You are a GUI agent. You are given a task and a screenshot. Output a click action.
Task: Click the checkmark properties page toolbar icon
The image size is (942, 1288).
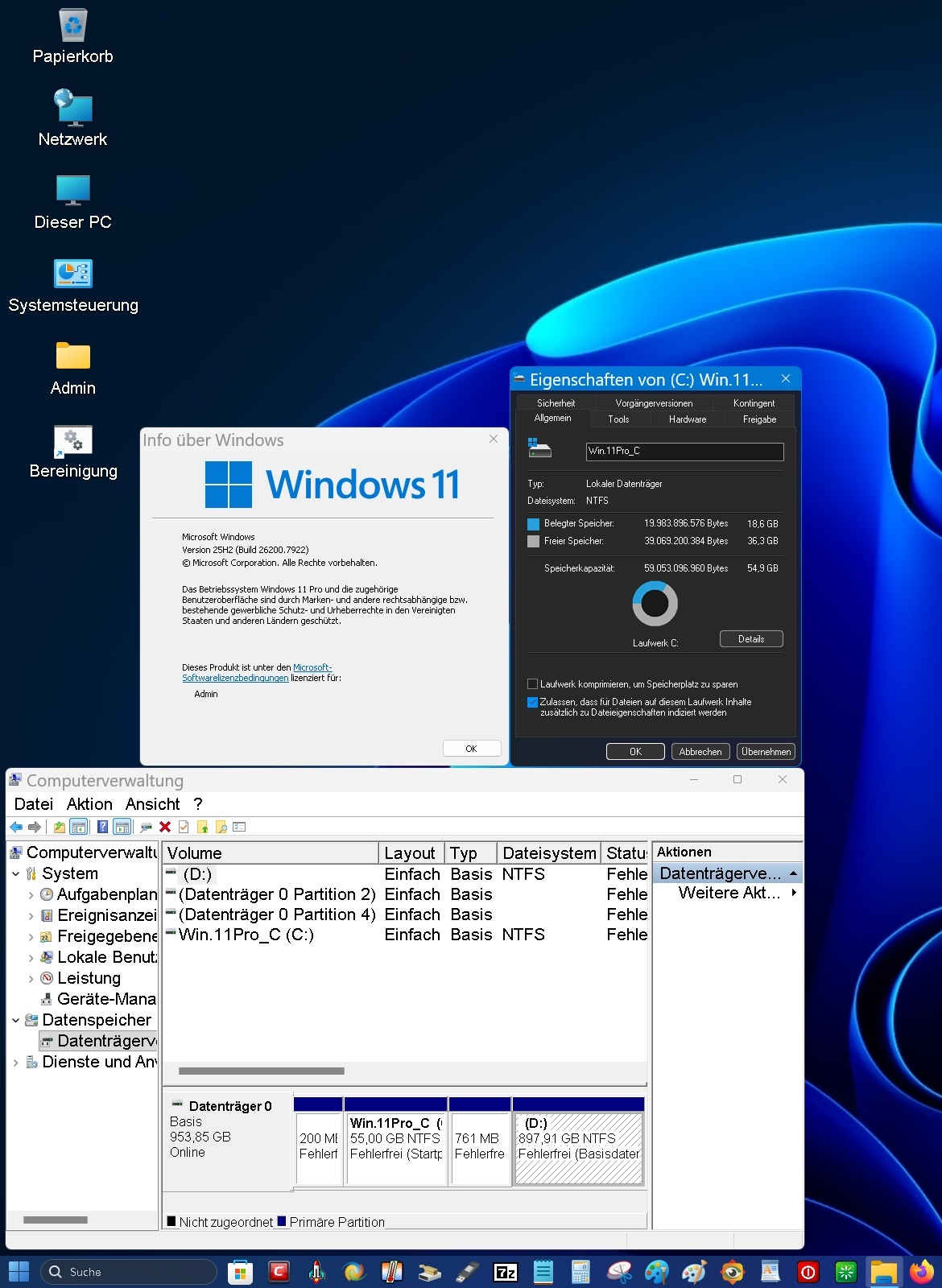184,827
